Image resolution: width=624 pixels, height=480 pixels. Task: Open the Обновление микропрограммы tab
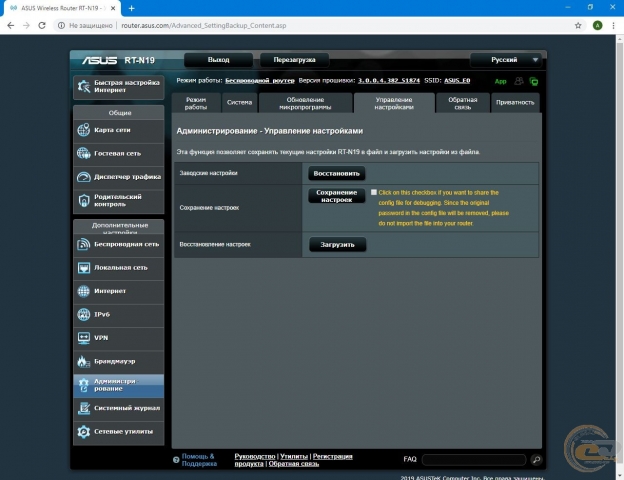pos(305,103)
